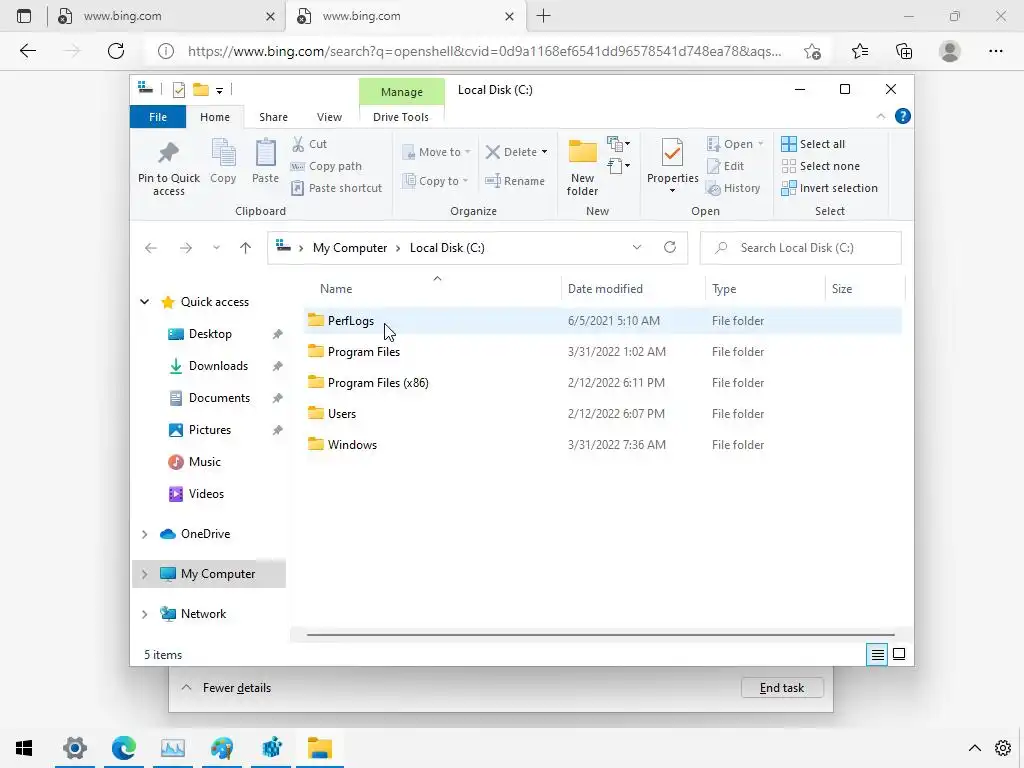
Task: Open Downloads in Quick access
Action: [218, 366]
